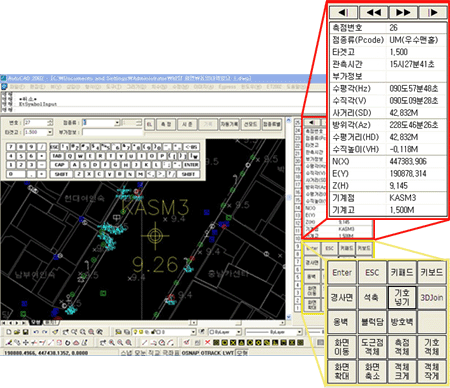Toggle LWT lineweight display in status bar
Image resolution: width=450 pixels, height=388 pixels.
(x=228, y=353)
